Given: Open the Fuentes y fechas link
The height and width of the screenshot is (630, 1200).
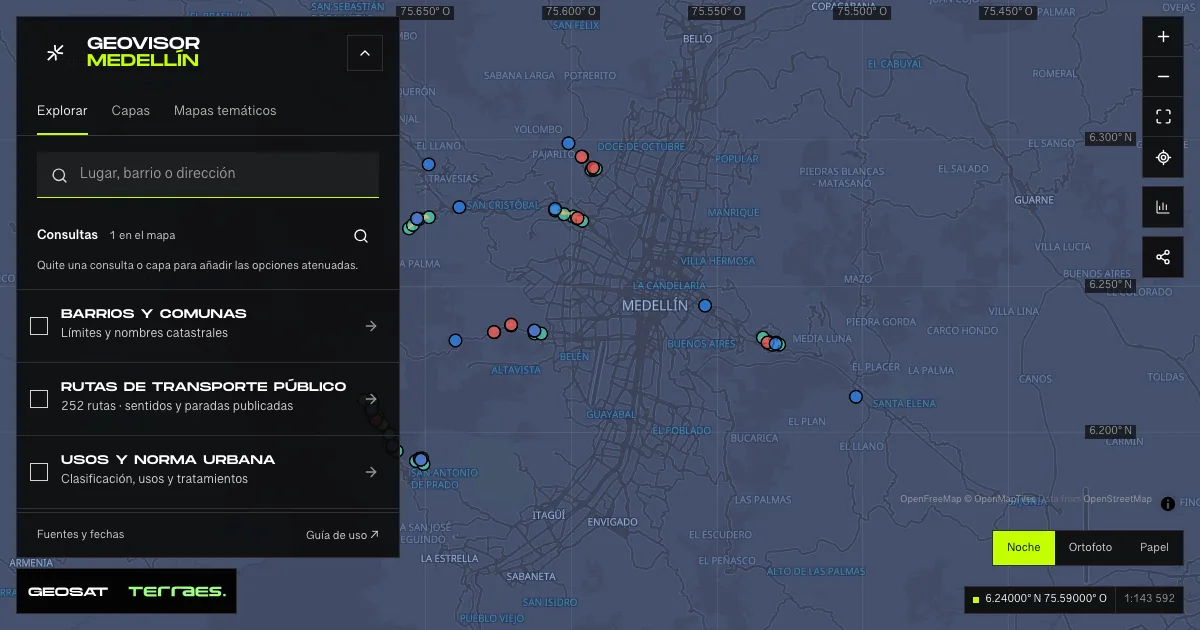Looking at the screenshot, I should click(x=81, y=534).
